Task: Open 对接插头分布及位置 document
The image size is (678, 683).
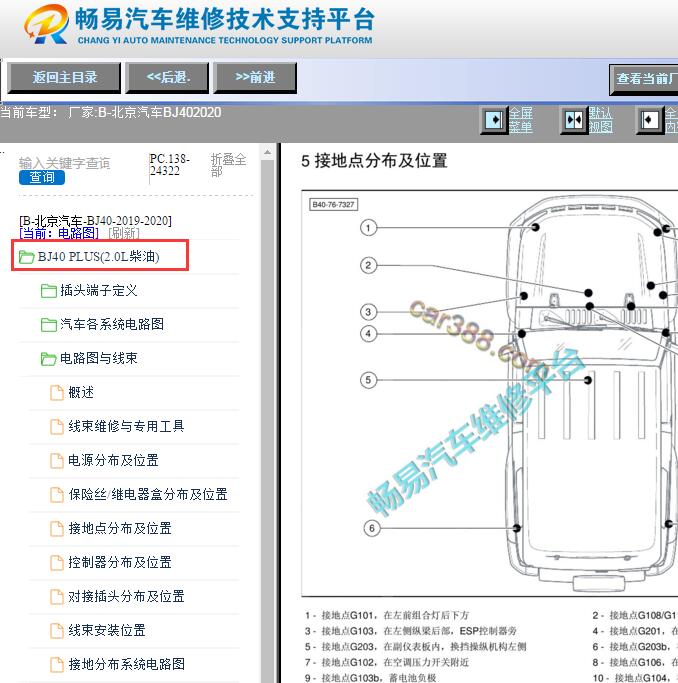Action: click(126, 596)
